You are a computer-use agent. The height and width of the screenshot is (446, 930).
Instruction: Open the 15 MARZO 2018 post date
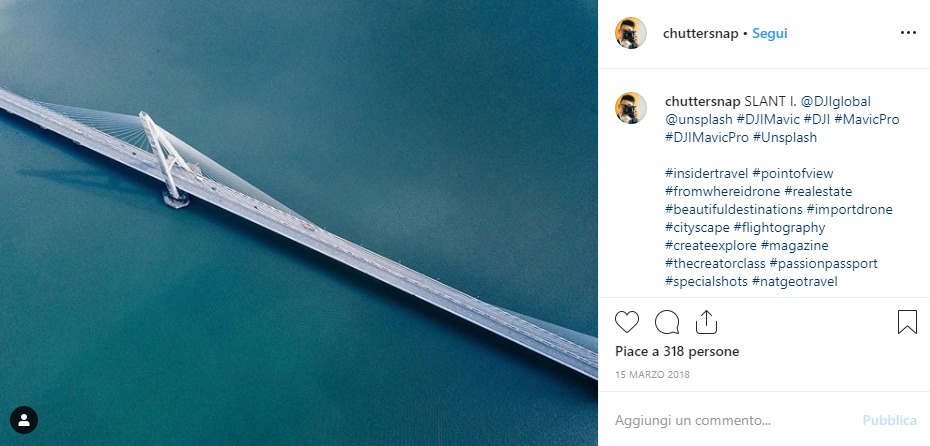point(652,375)
